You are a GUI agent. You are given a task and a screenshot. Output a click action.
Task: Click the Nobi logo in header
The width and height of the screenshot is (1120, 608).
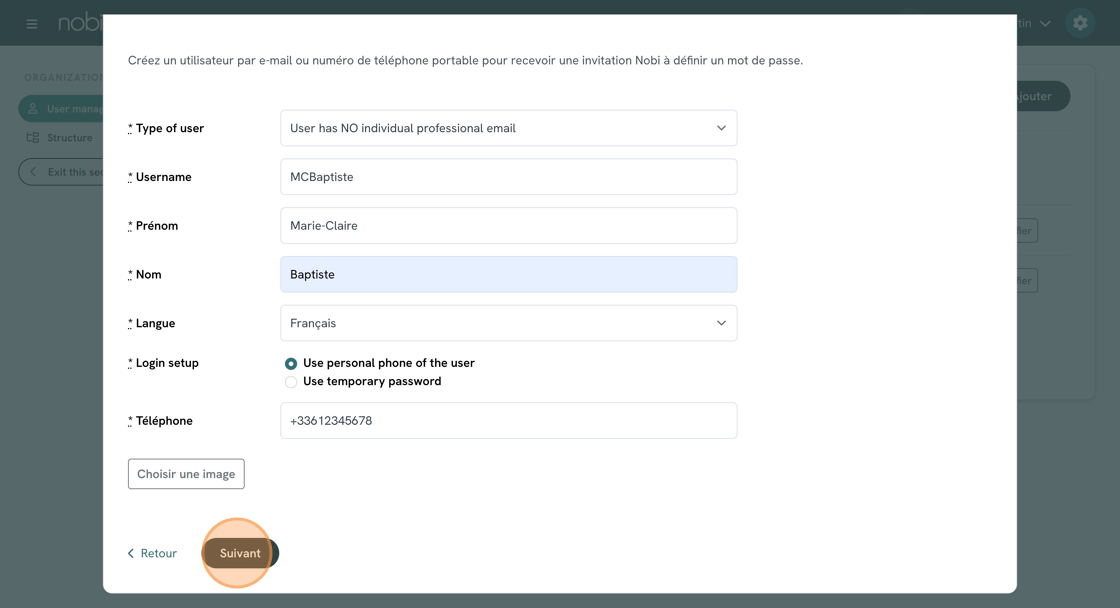[80, 23]
